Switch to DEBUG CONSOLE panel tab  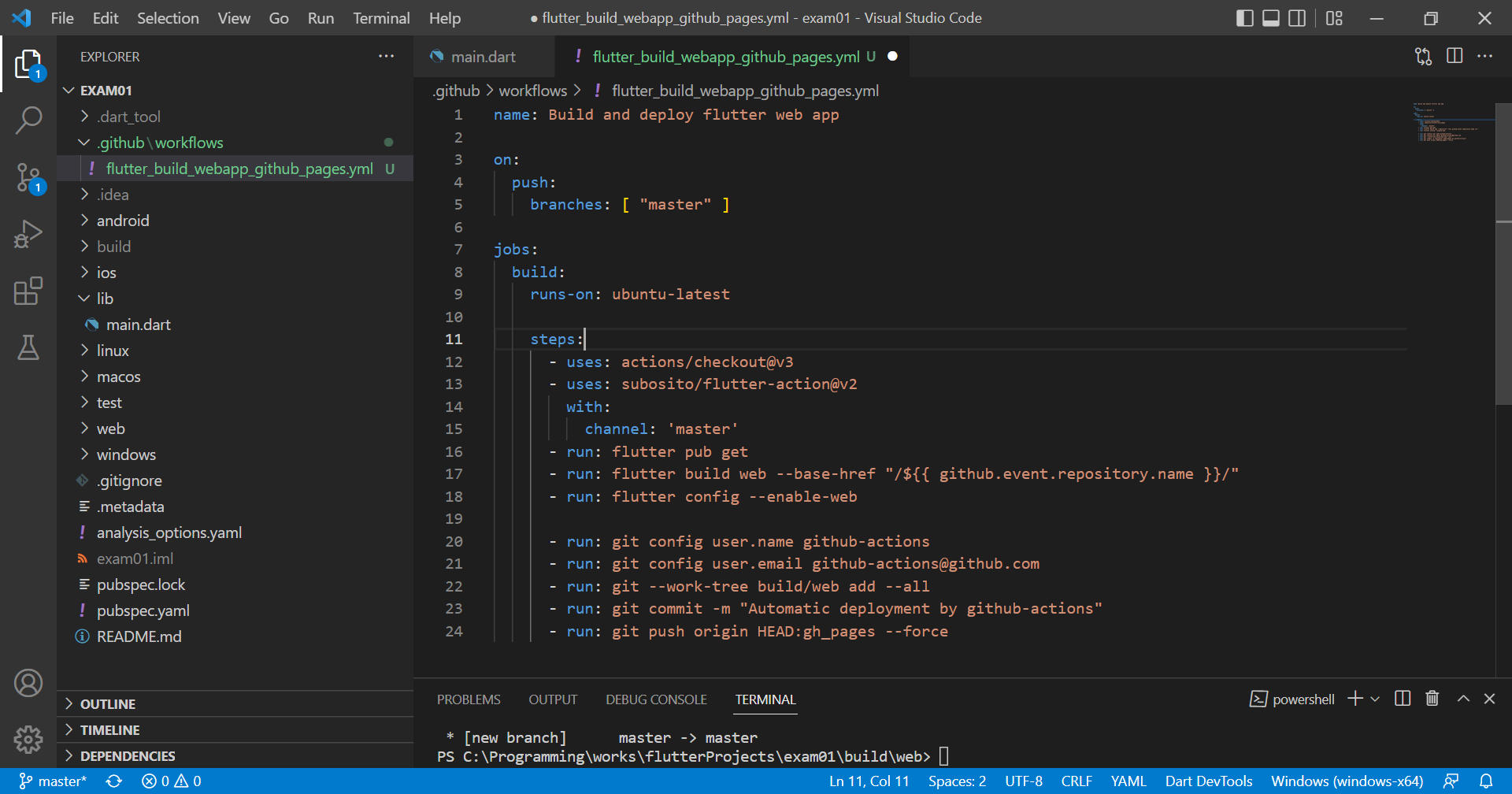[656, 699]
